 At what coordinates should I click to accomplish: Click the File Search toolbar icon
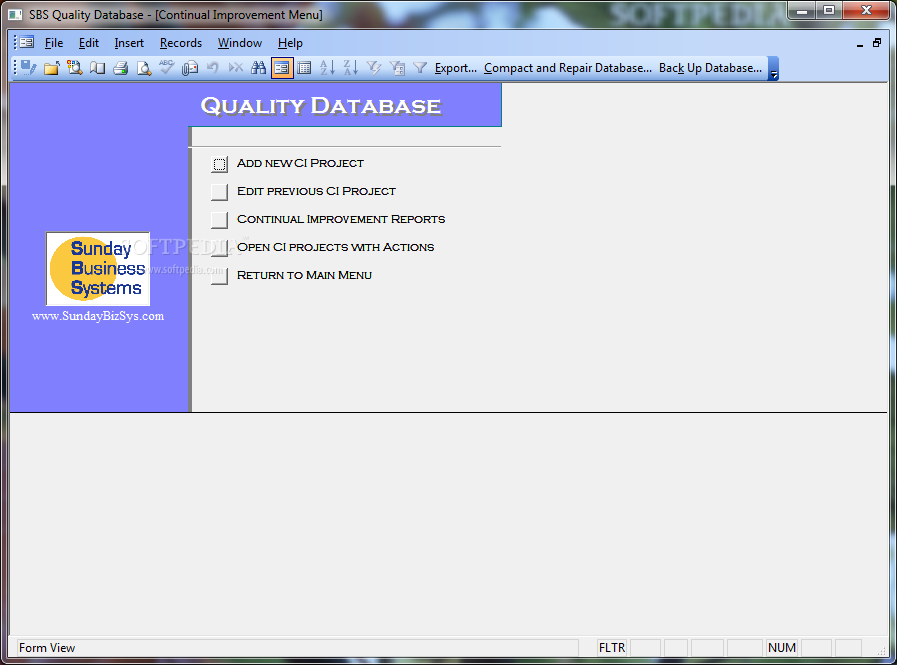pyautogui.click(x=74, y=68)
